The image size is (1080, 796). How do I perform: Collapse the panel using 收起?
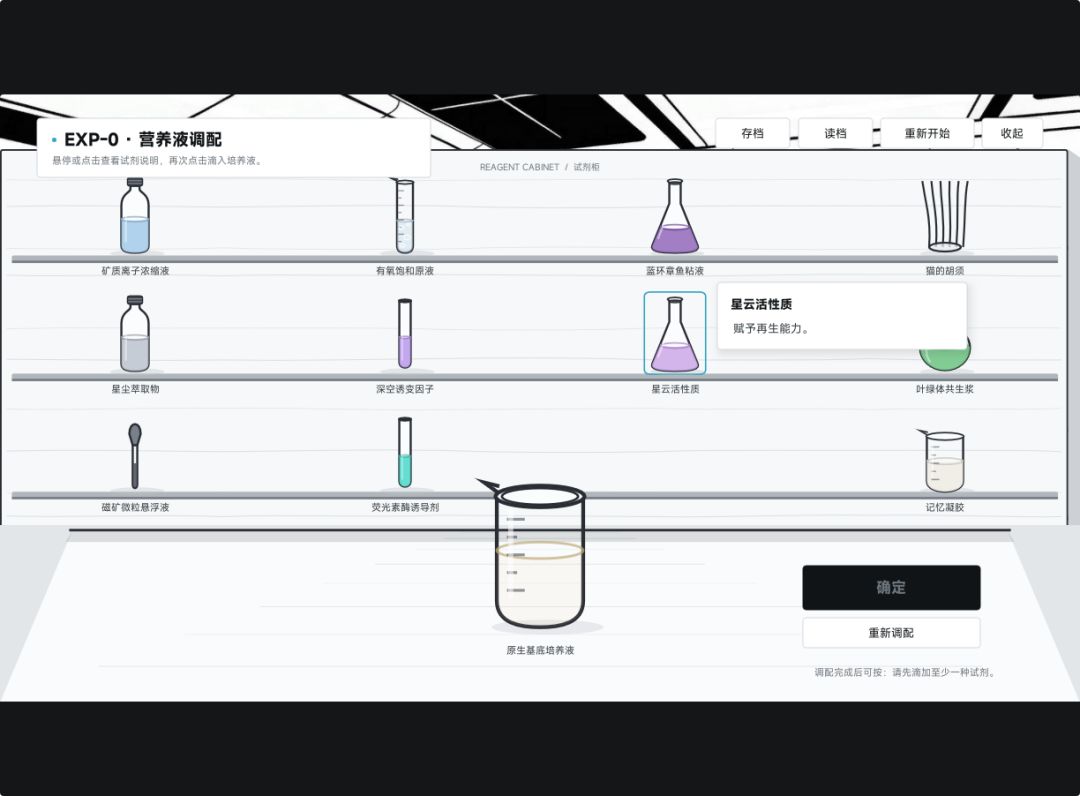(x=1012, y=133)
